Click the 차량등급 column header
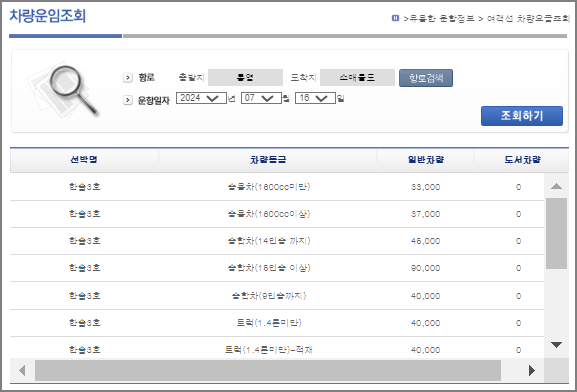The height and width of the screenshot is (392, 577). [268, 160]
